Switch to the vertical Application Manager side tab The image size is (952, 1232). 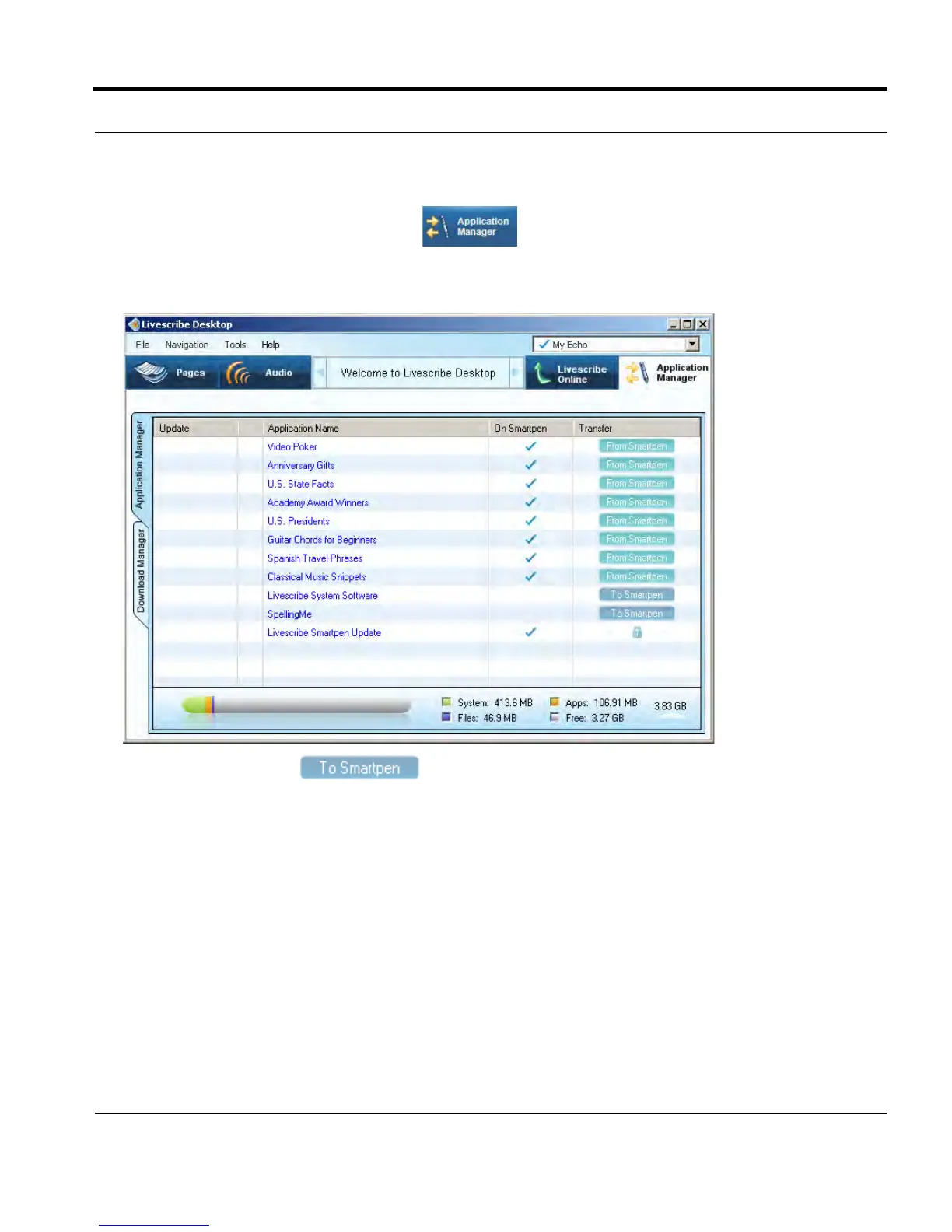140,466
